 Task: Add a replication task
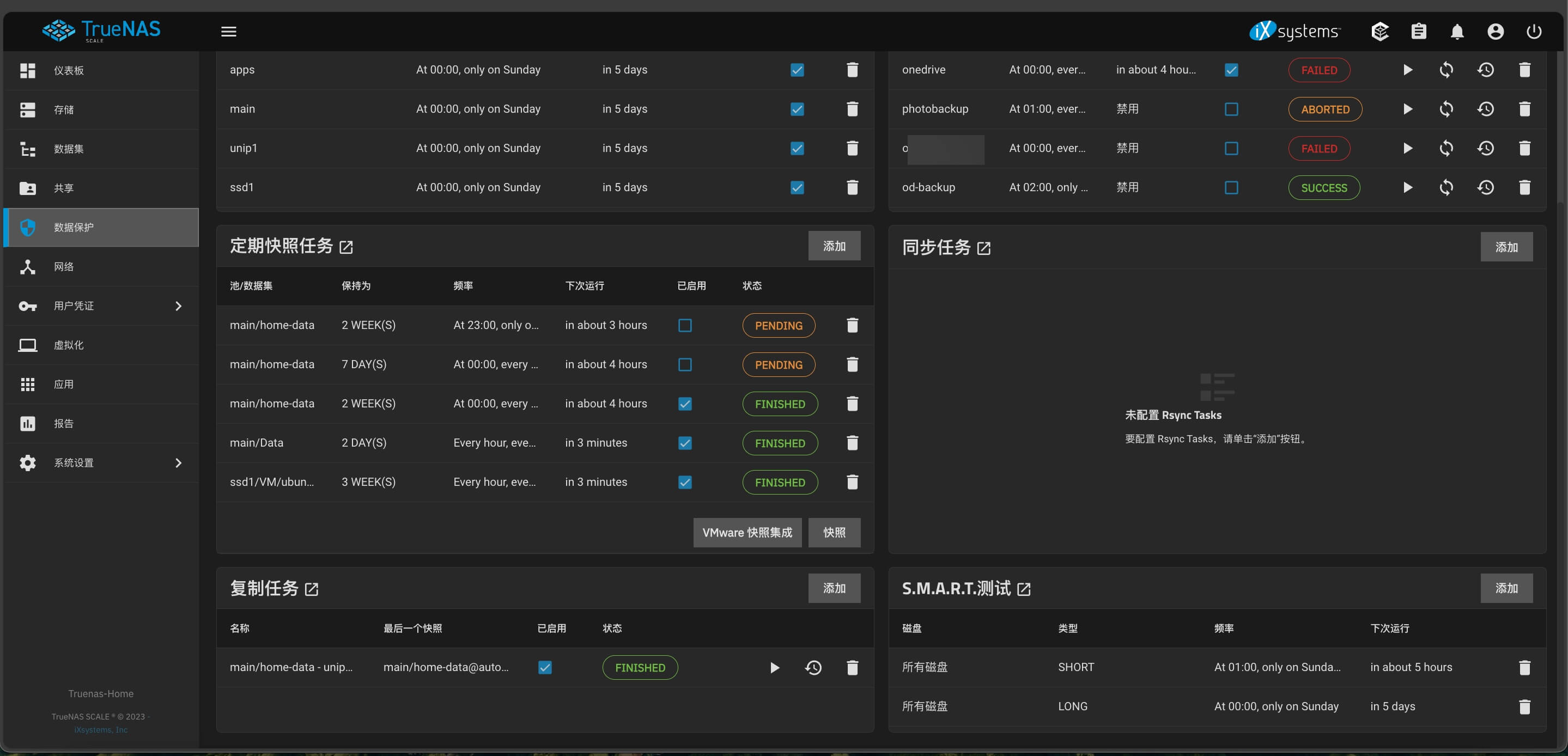tap(834, 588)
